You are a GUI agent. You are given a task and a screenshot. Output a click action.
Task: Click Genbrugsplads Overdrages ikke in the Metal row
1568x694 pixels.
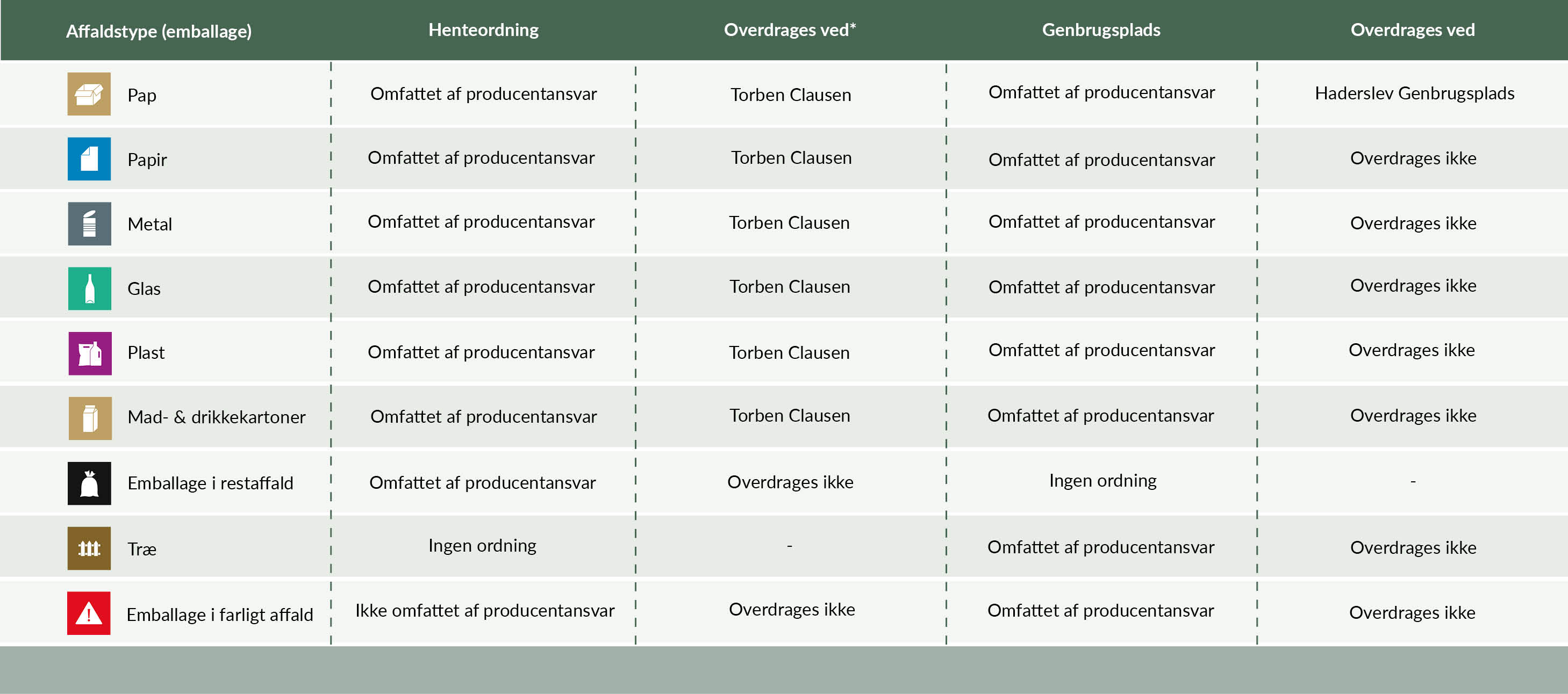[x=1413, y=224]
